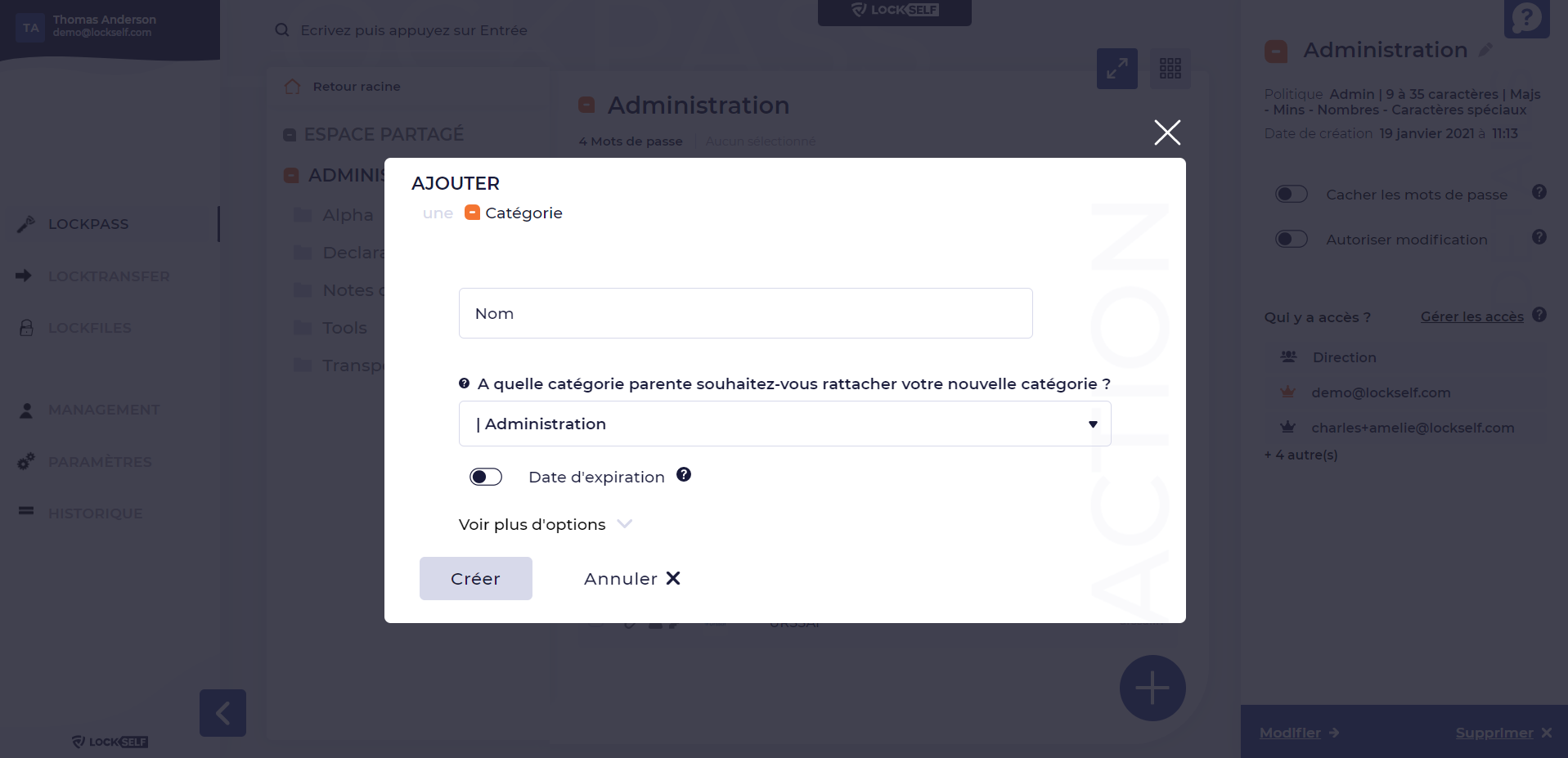Open the parent category Administration dropdown

click(x=784, y=424)
